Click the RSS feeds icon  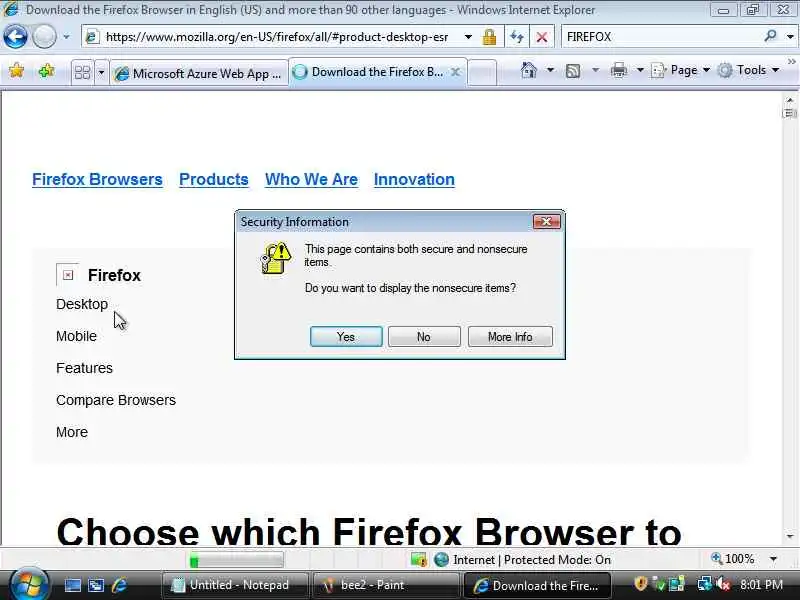[x=573, y=70]
